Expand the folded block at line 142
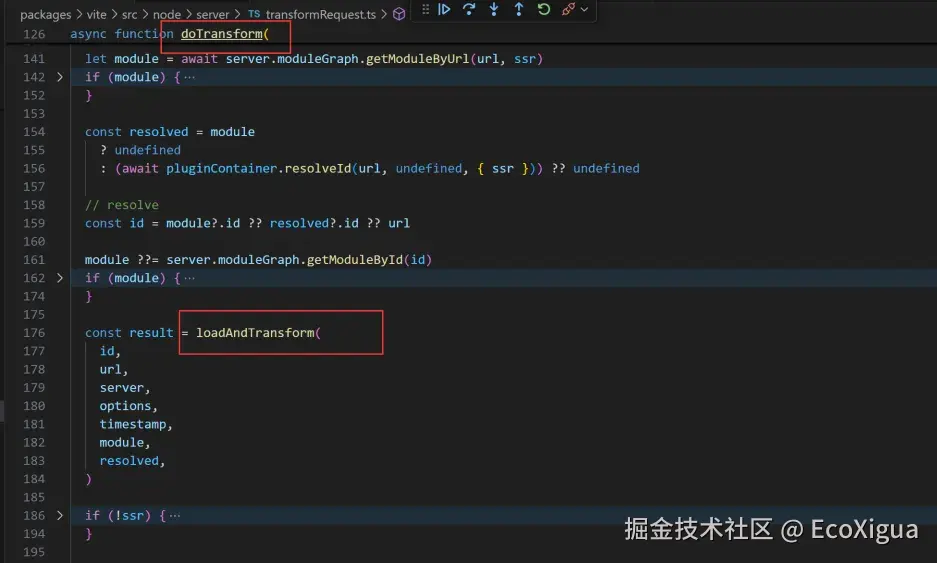 (60, 77)
